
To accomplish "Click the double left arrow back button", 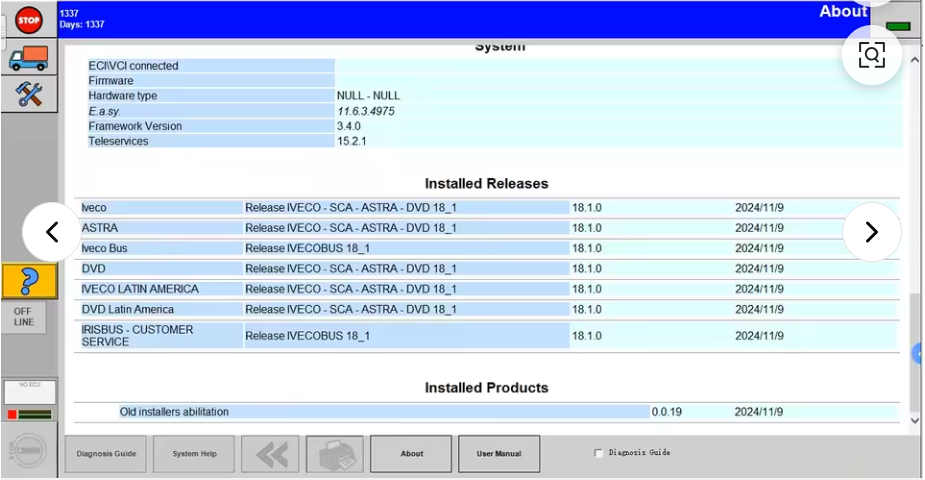I will tap(270, 454).
